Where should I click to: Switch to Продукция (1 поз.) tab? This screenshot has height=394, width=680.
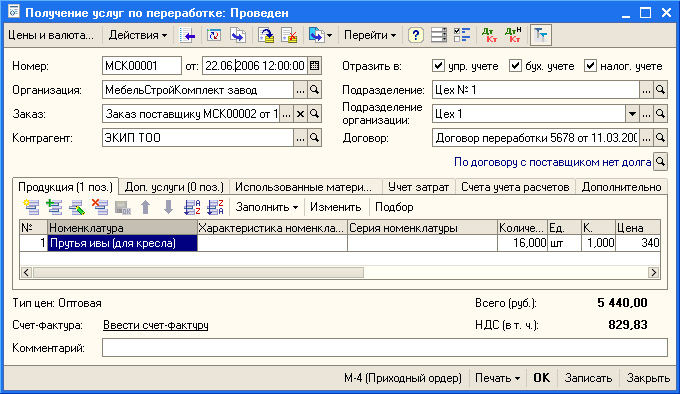click(65, 187)
